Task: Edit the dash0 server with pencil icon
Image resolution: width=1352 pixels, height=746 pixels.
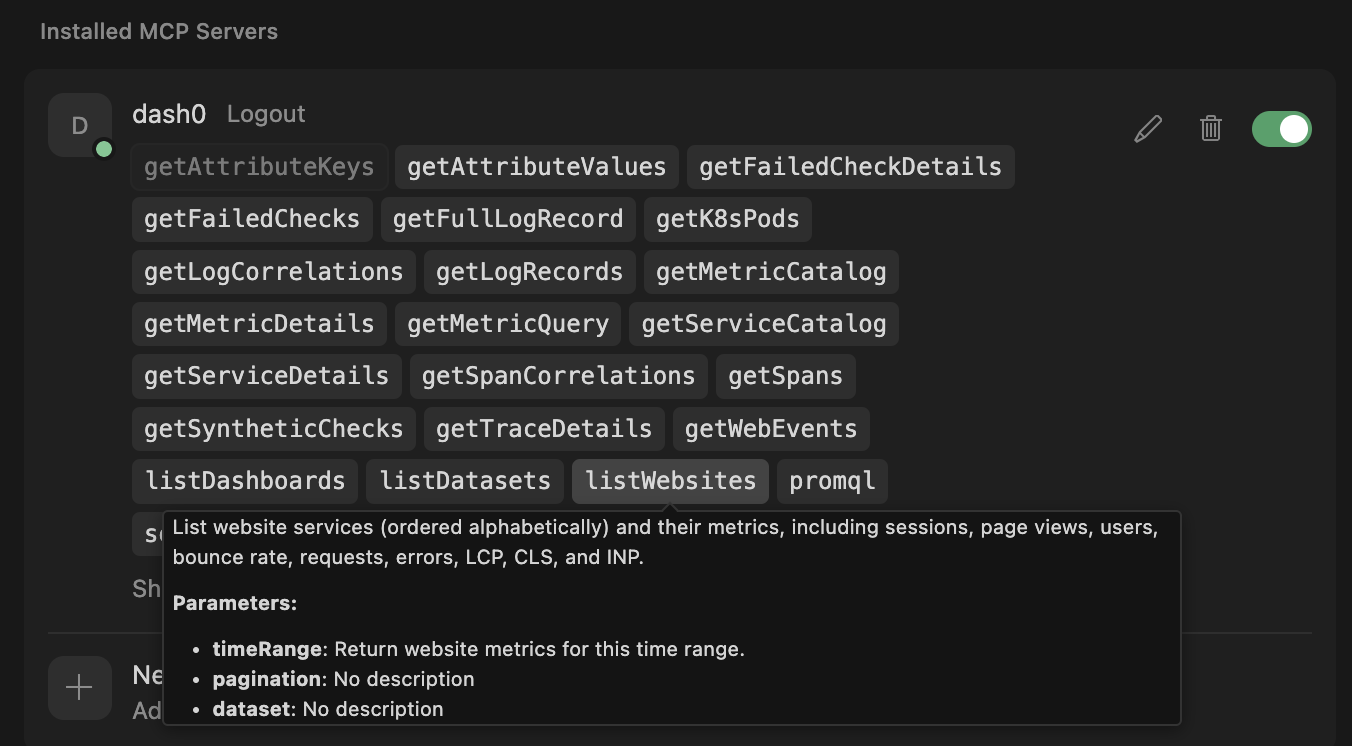Action: pos(1148,129)
